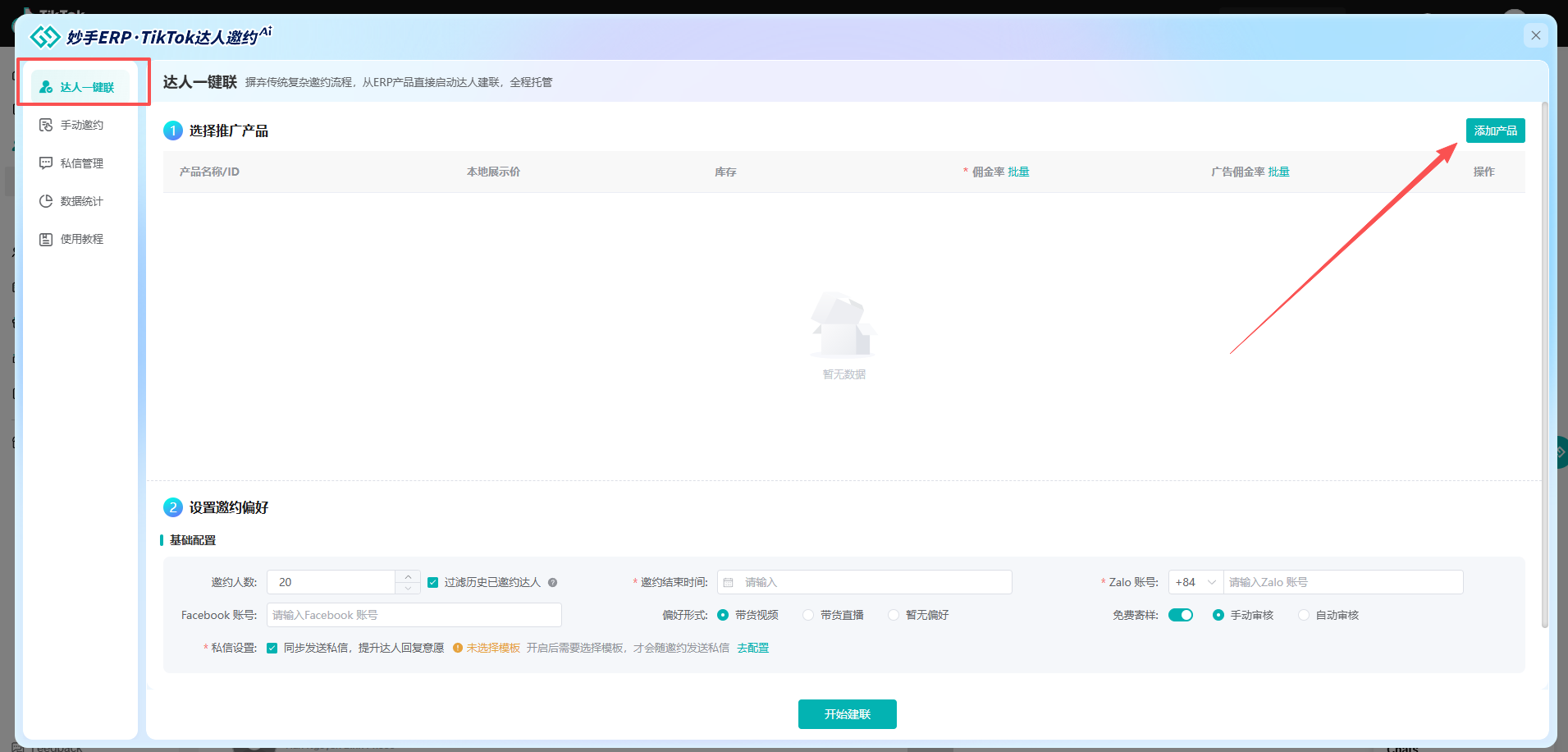Select 带货视频 preference option

pos(723,615)
